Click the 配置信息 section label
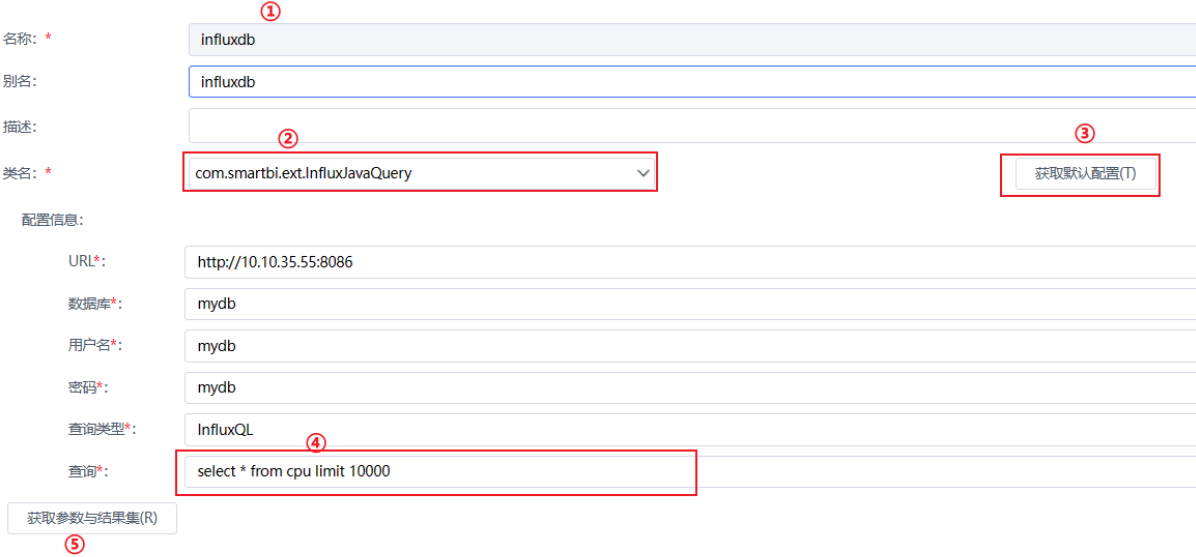 click(x=52, y=221)
